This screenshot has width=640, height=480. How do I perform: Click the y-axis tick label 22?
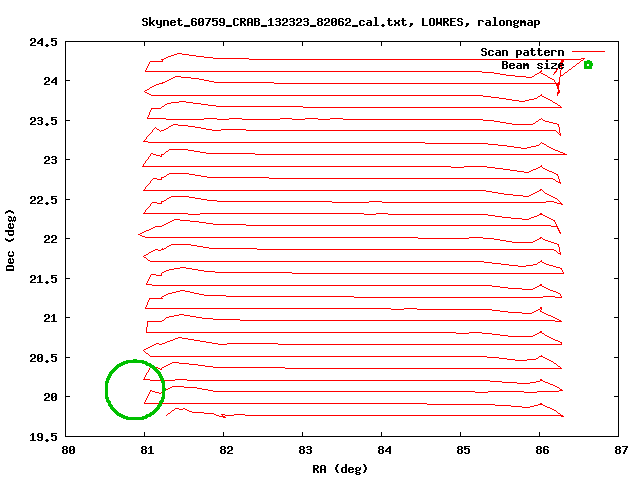pos(51,238)
